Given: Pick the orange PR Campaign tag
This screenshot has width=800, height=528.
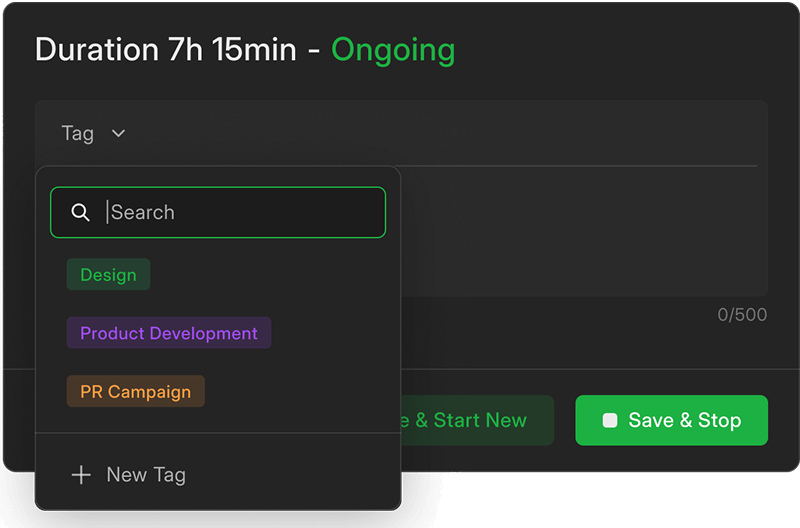Looking at the screenshot, I should (135, 392).
